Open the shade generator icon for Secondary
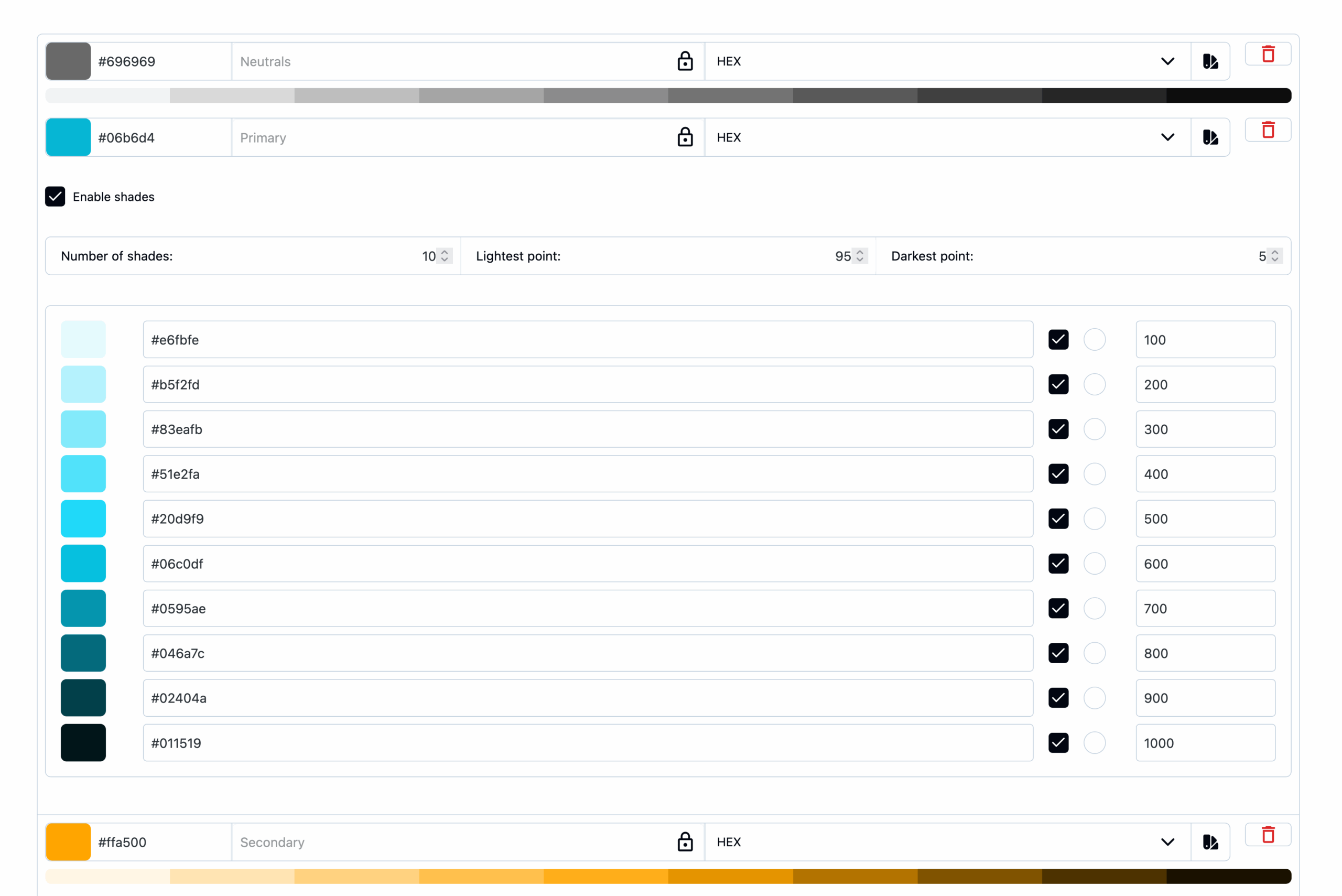1342x896 pixels. pos(1210,841)
